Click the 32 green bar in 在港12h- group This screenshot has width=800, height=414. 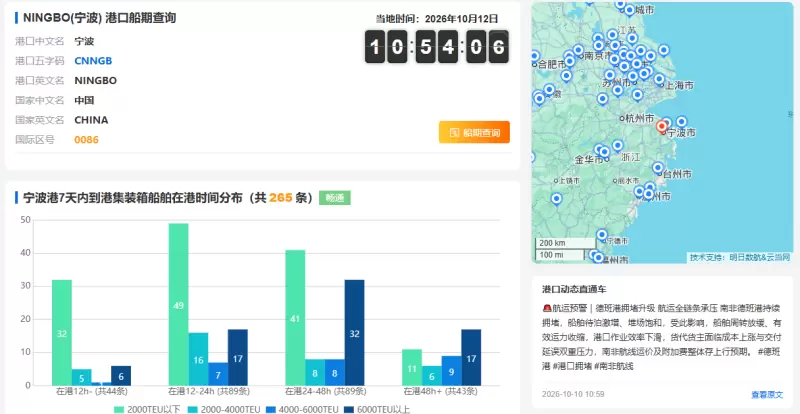pos(62,333)
